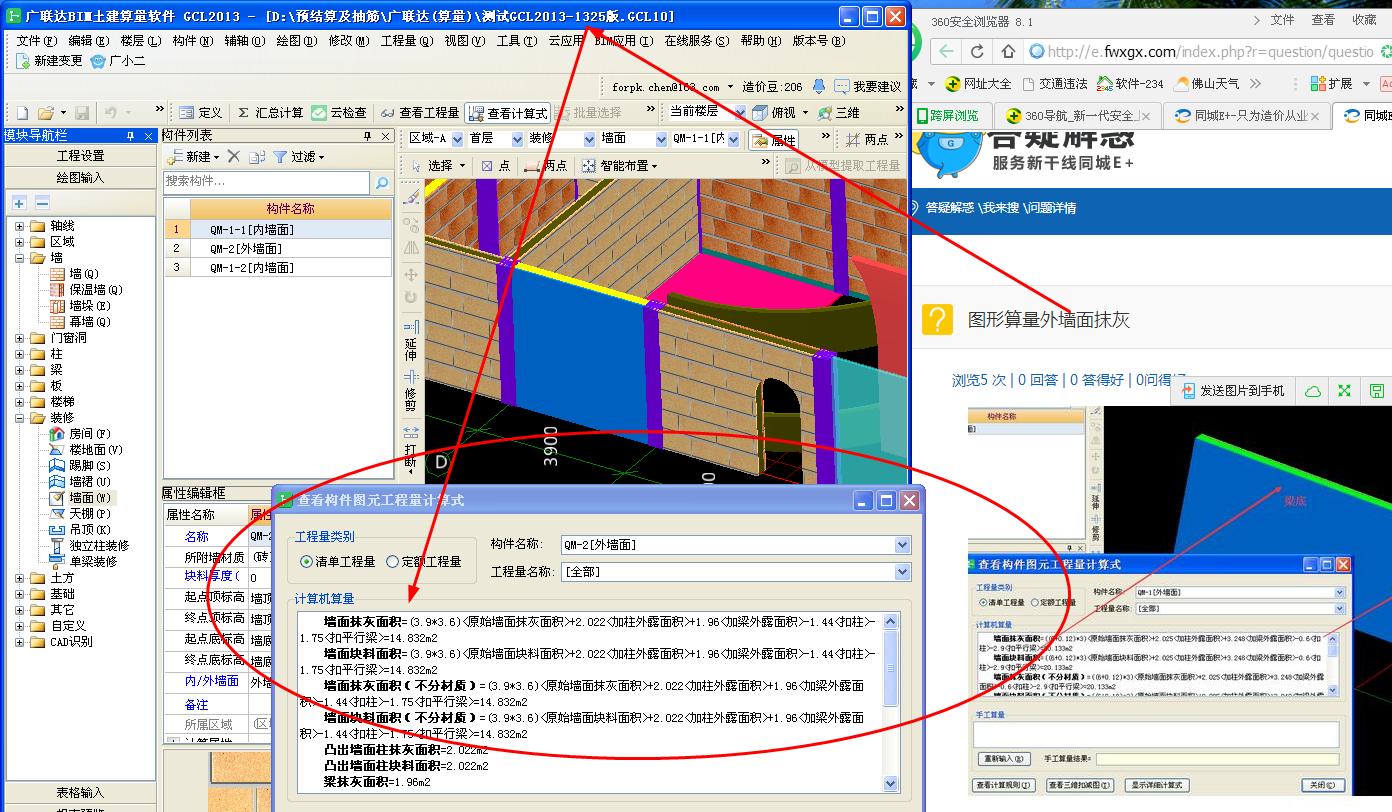Open 工程量(Q) menu

(x=406, y=41)
